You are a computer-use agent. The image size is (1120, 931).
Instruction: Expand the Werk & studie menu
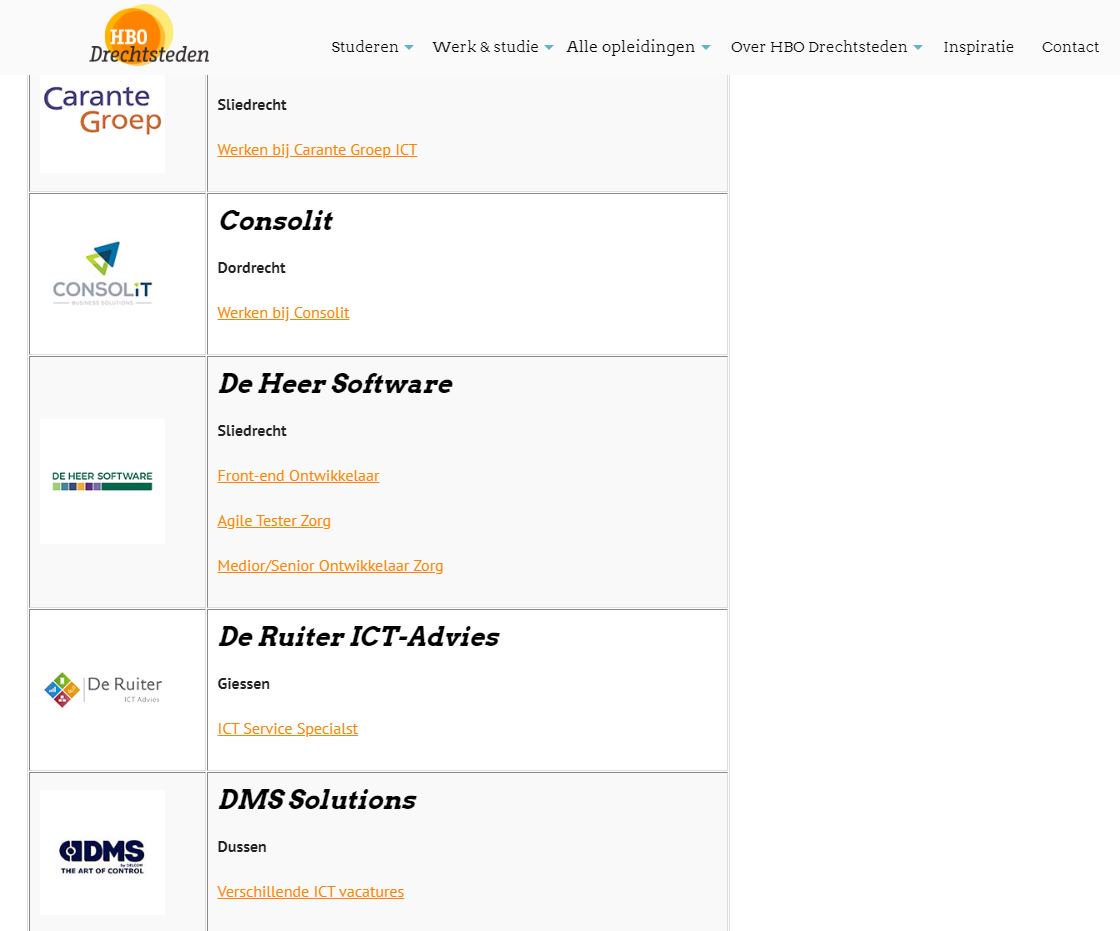pyautogui.click(x=492, y=47)
